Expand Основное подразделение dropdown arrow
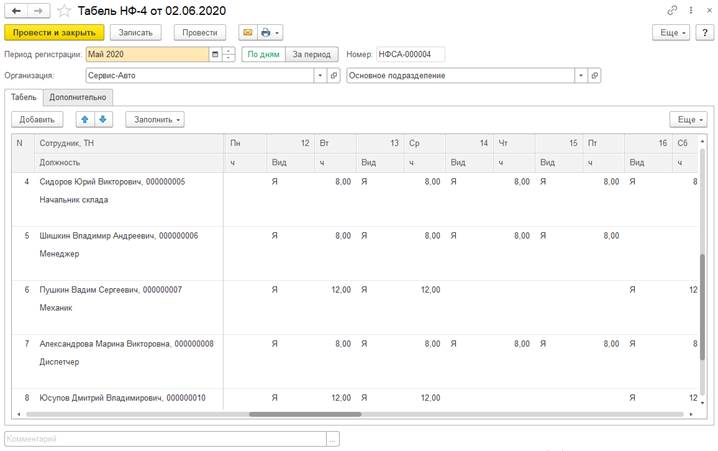This screenshot has height=451, width=718. [x=580, y=75]
